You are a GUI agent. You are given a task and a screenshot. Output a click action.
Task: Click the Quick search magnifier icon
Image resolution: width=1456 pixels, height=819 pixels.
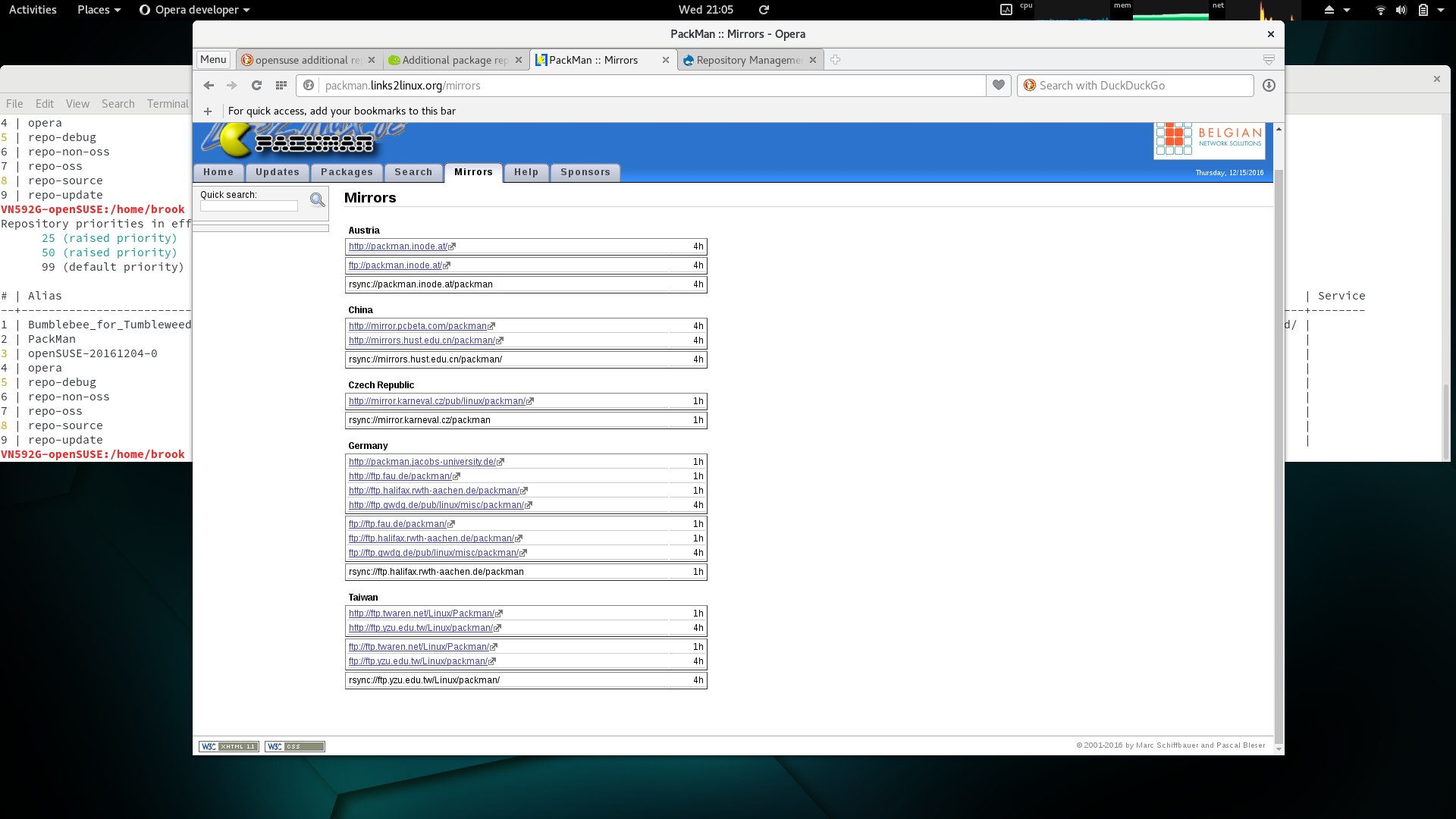coord(317,200)
